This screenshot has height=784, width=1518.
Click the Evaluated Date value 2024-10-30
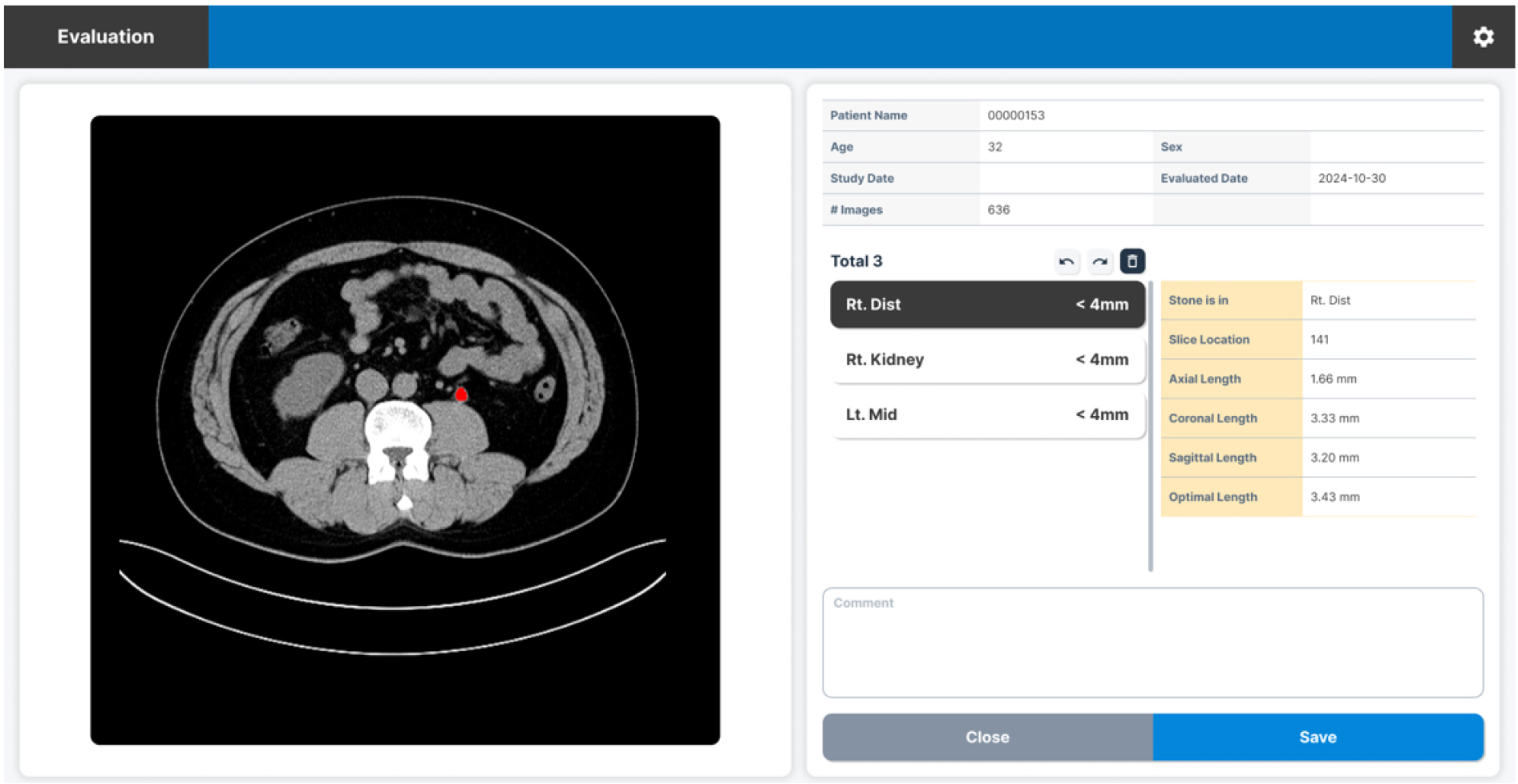[1351, 178]
